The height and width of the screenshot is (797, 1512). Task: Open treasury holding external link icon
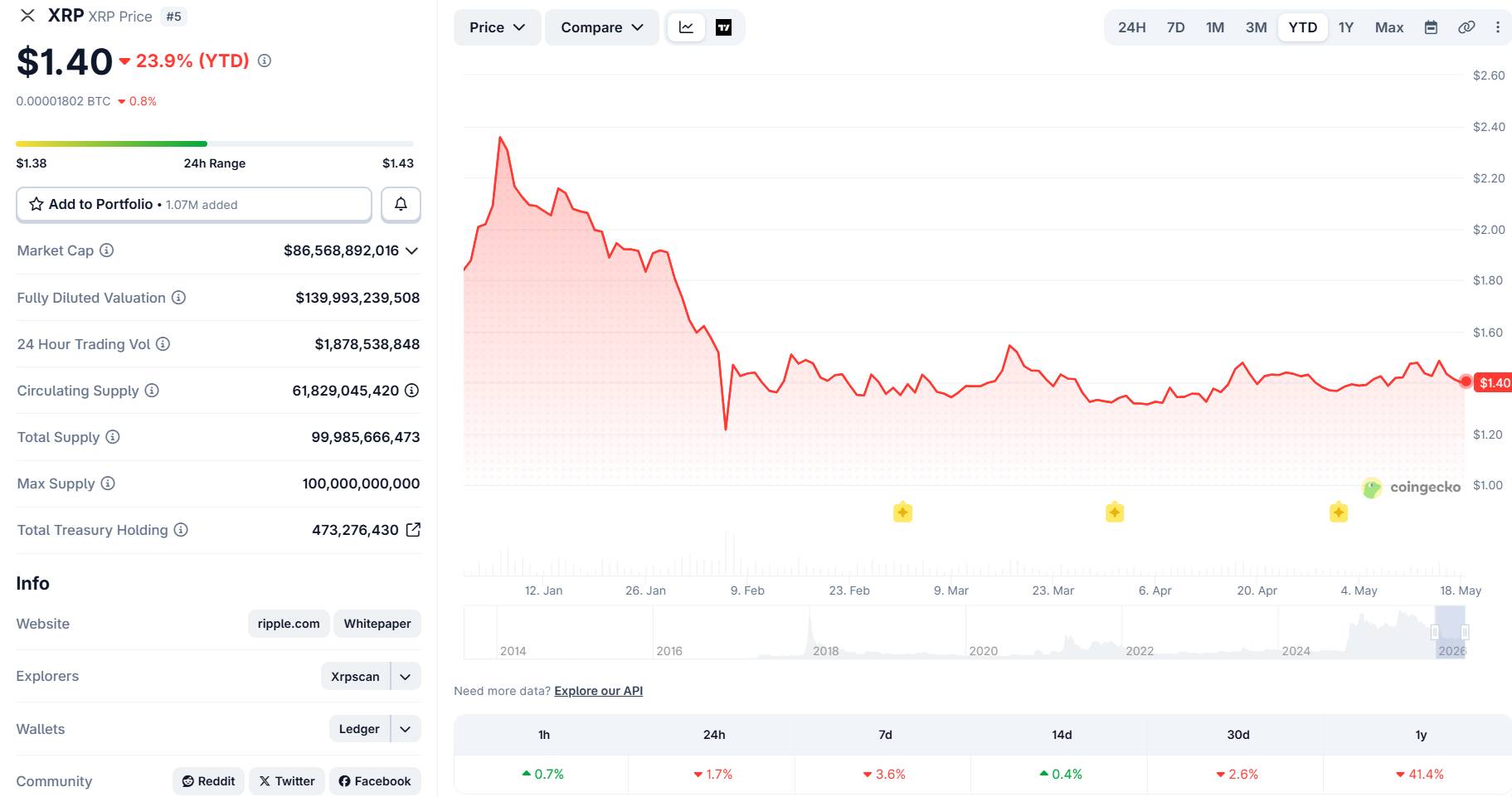coord(413,530)
